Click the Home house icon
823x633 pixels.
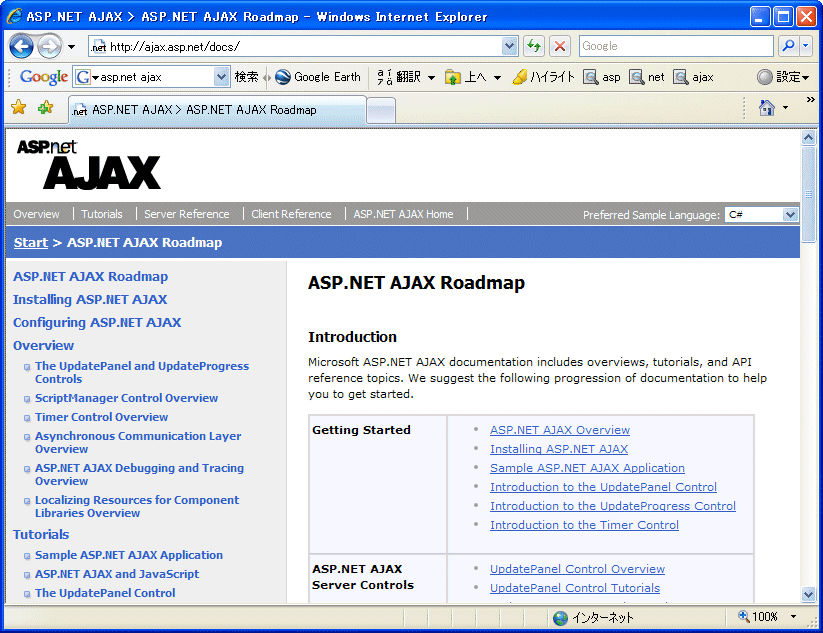(x=766, y=108)
